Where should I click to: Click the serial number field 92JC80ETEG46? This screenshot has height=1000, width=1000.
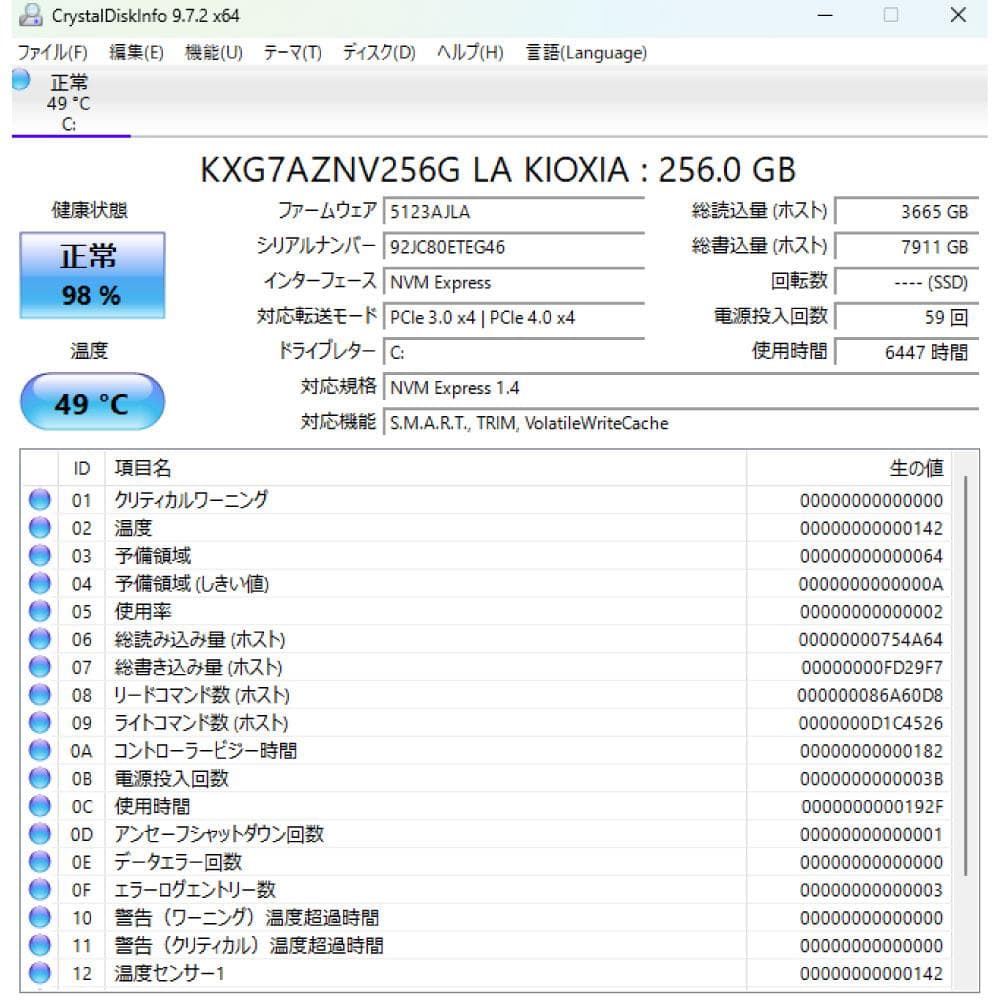tap(514, 247)
